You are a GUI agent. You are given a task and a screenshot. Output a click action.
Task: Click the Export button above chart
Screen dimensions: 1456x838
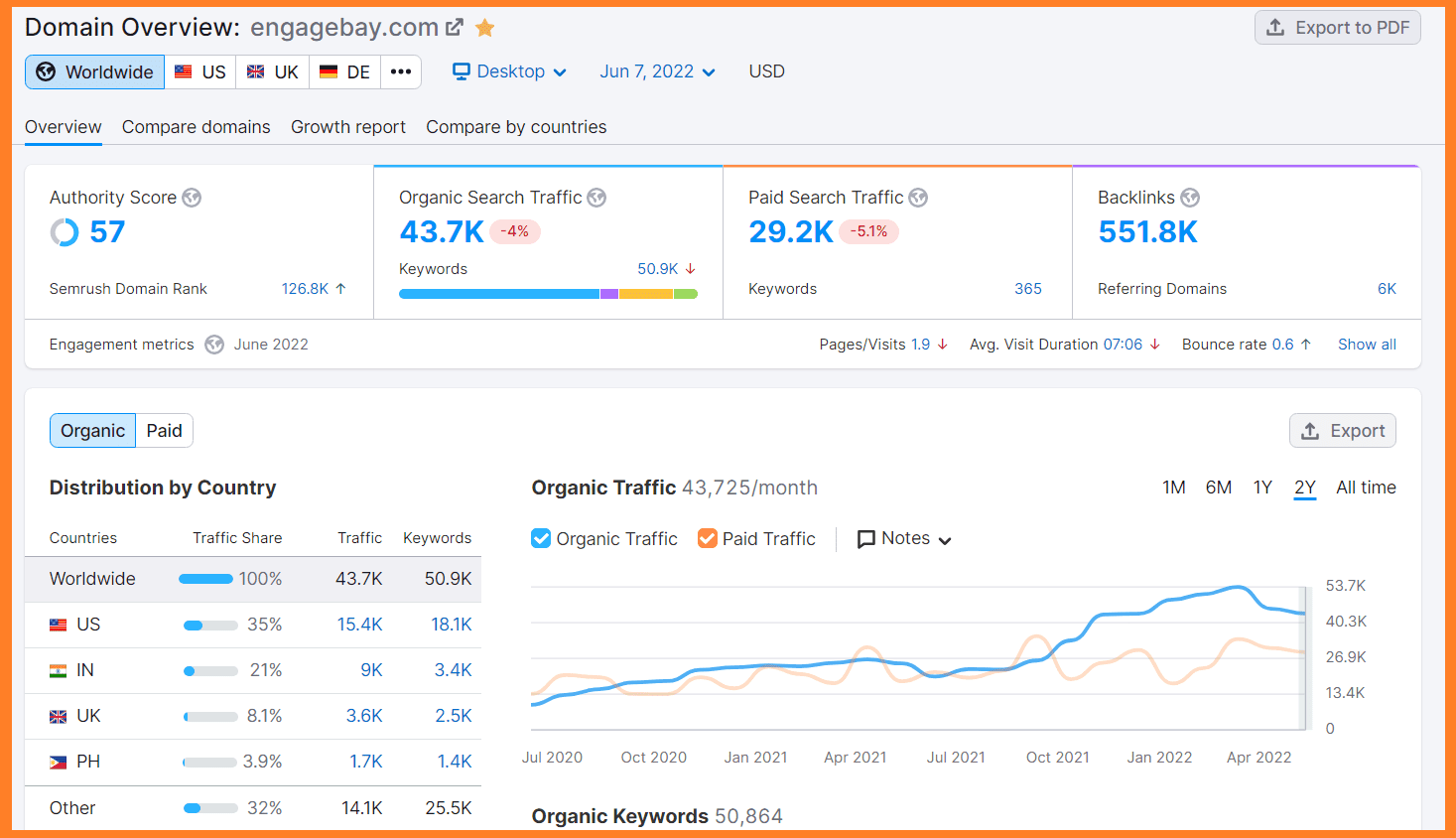(x=1343, y=431)
